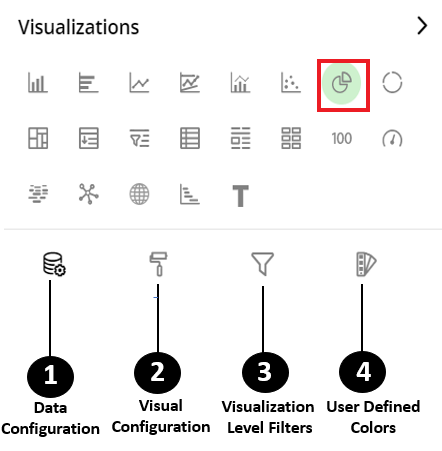Screen dimensions: 442x451
Task: Choose the horizontal bar chart visualization
Action: click(88, 82)
